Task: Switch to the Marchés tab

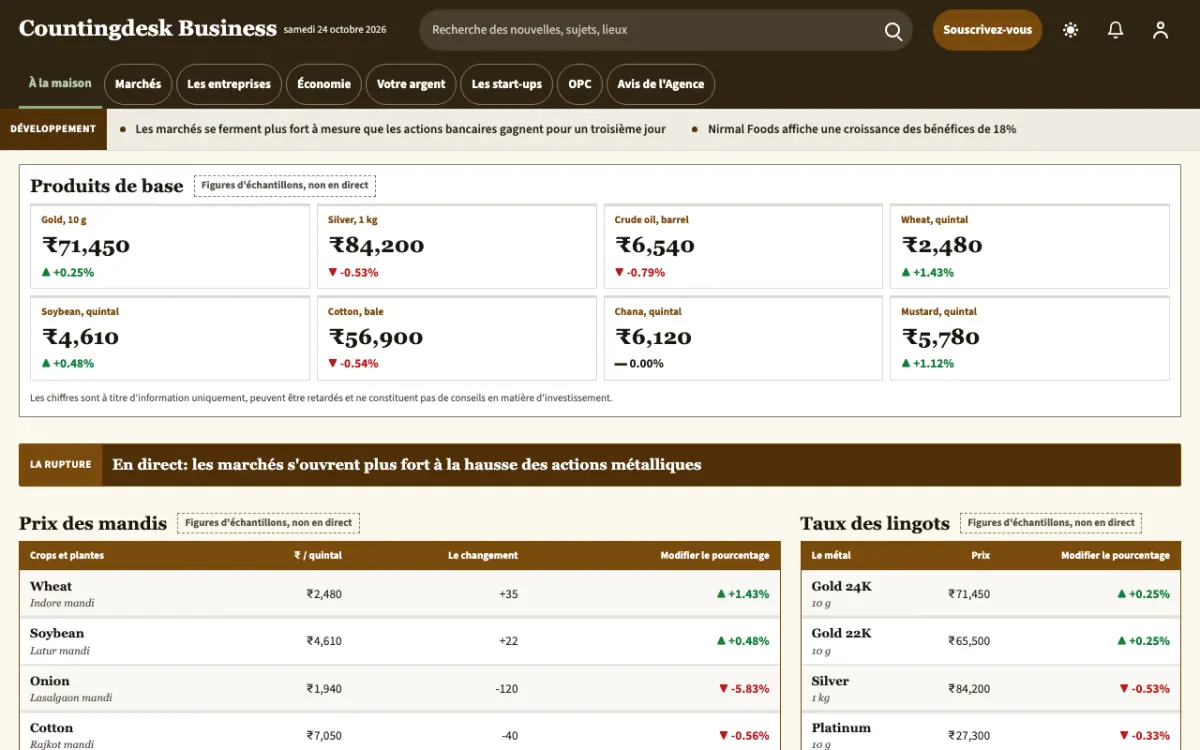Action: tap(138, 84)
